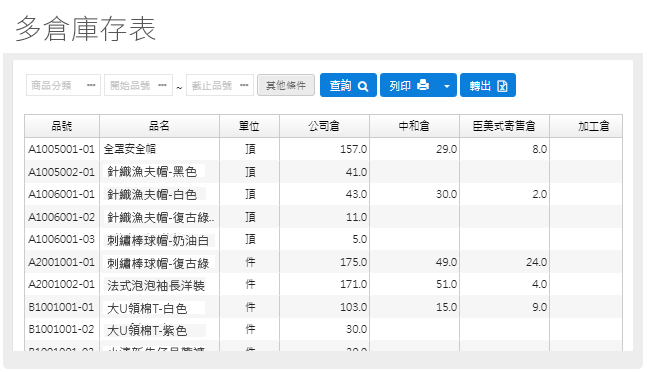Open 其他條件 filter options

click(x=286, y=85)
